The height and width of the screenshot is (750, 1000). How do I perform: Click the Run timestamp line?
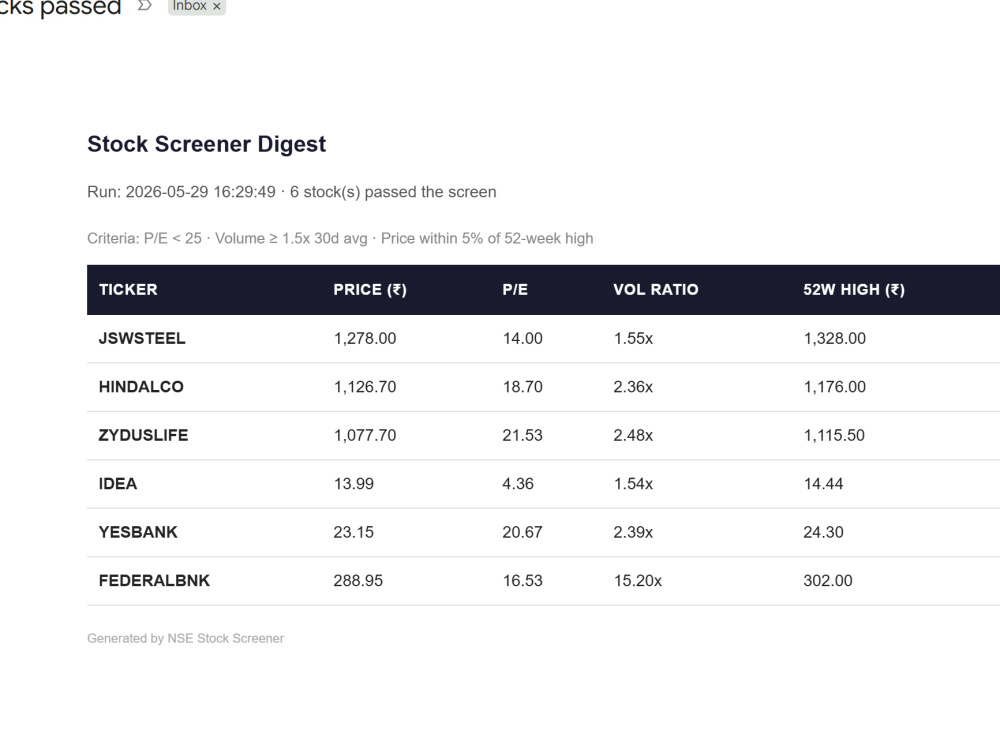291,192
